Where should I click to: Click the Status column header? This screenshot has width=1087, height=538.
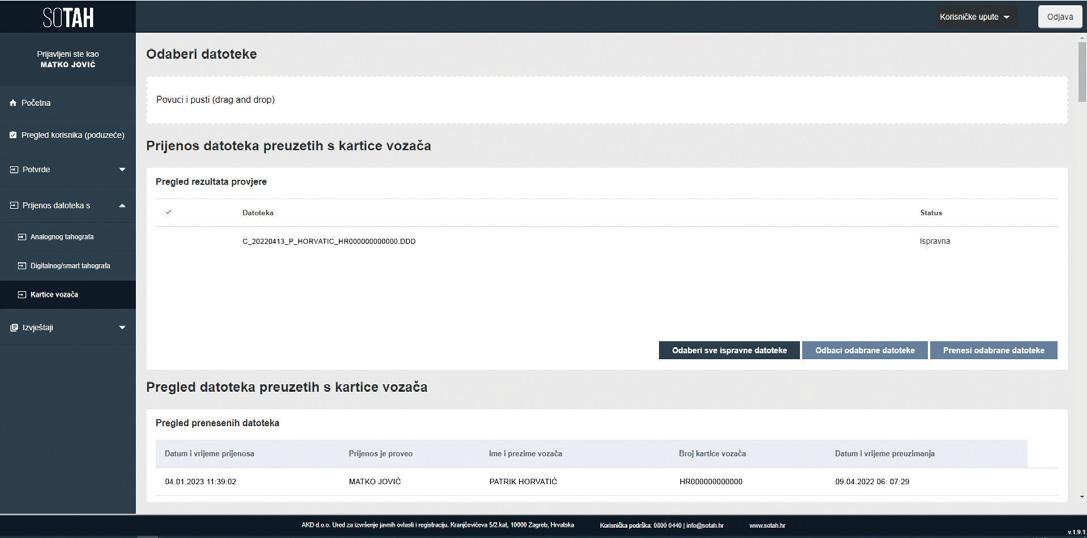[931, 212]
